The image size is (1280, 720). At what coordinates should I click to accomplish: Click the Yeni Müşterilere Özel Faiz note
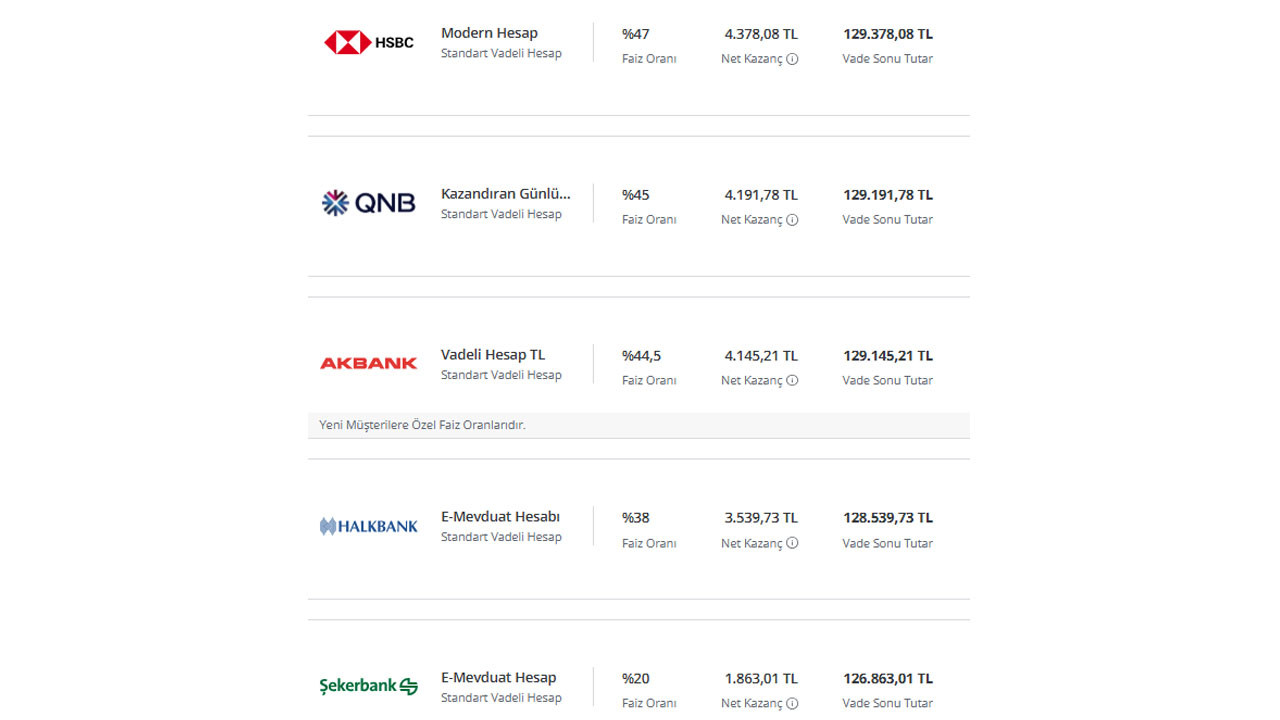422,425
